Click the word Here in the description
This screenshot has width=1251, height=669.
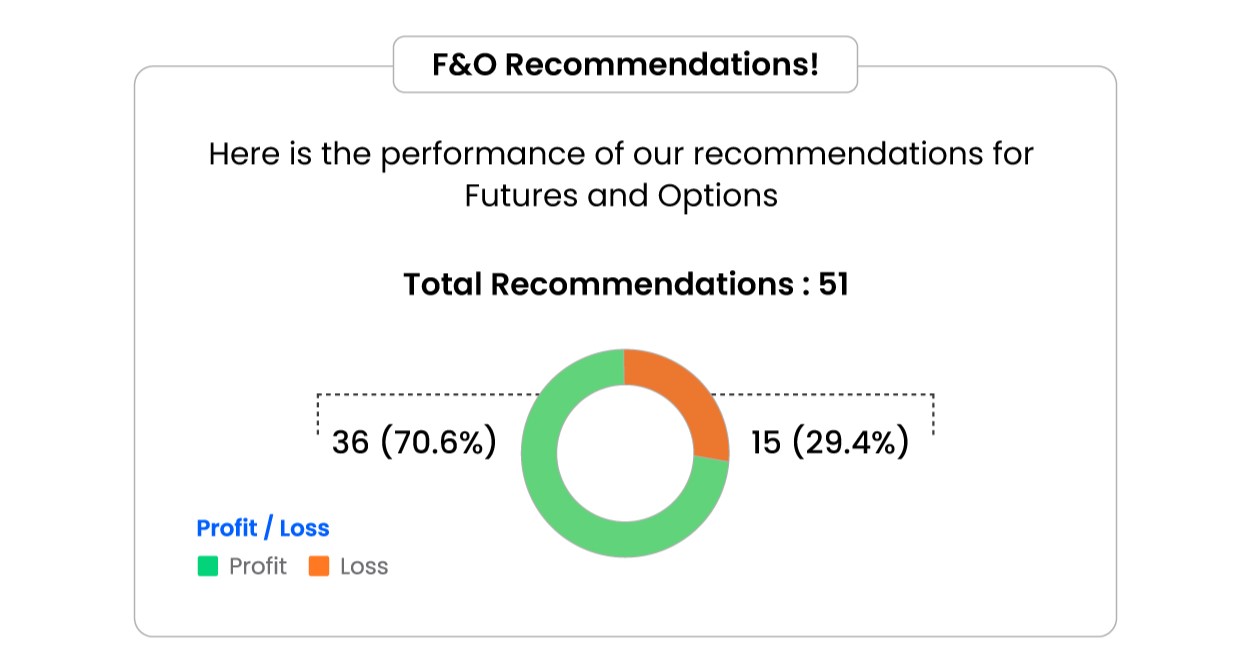(239, 155)
